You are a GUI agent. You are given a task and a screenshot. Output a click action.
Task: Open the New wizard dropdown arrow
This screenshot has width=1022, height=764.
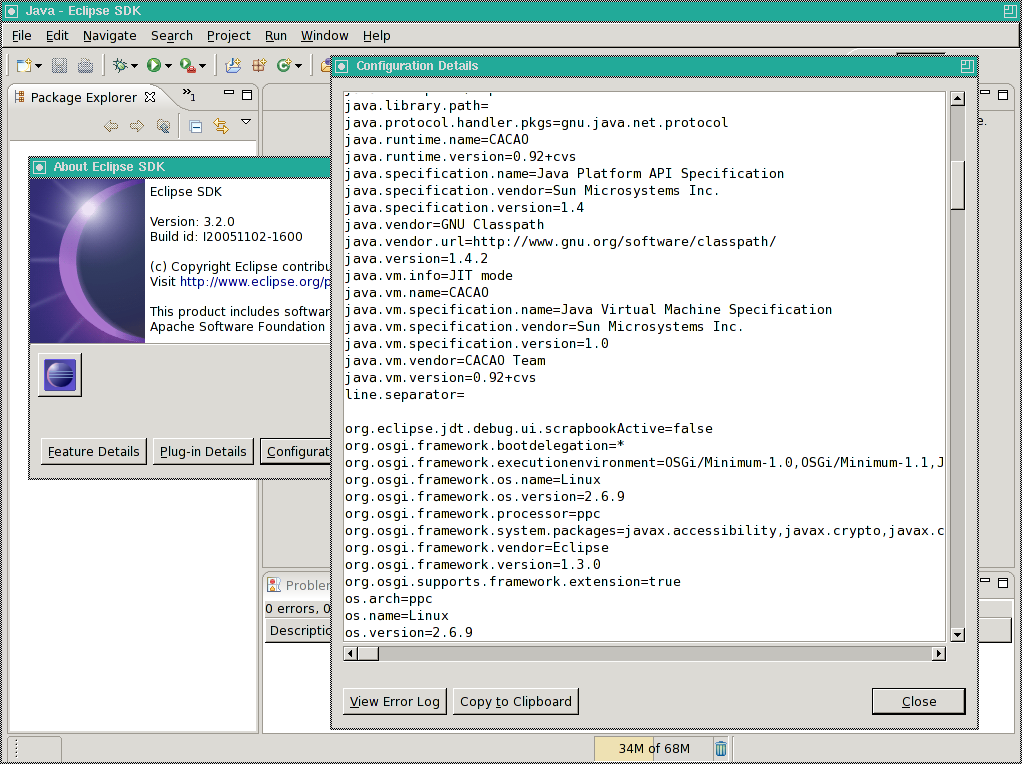[38, 66]
